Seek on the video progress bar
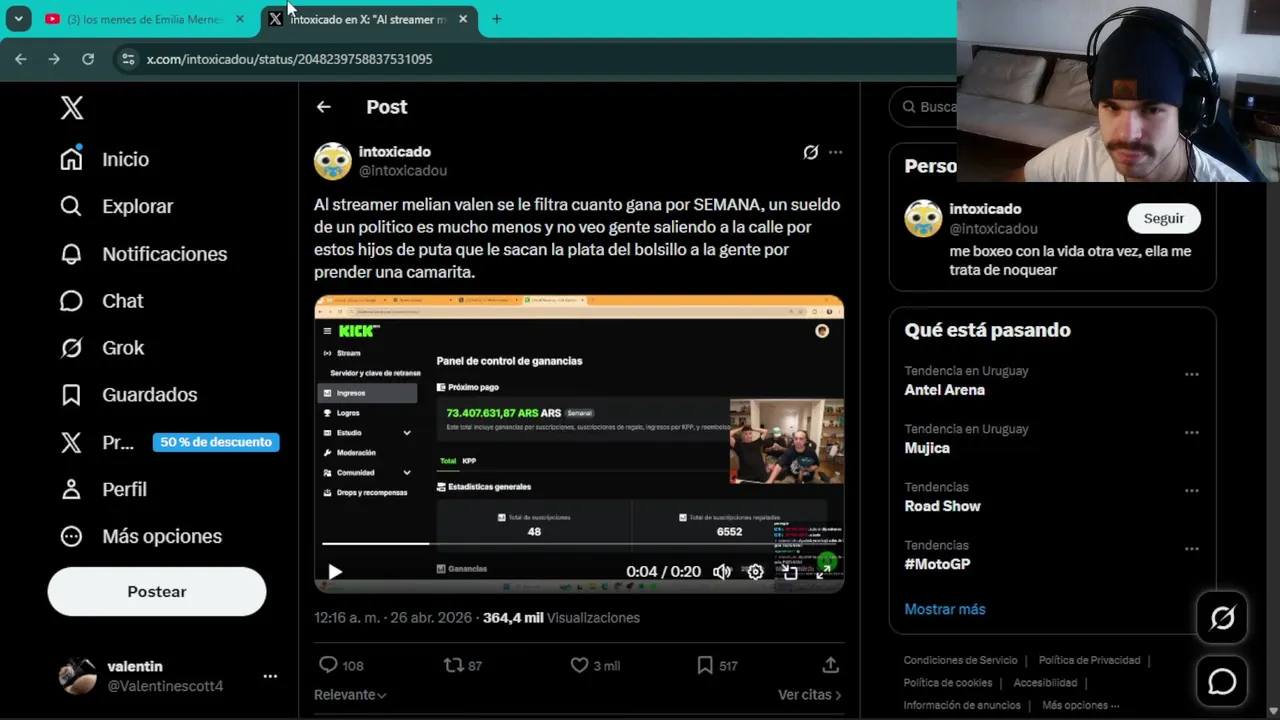 click(579, 544)
